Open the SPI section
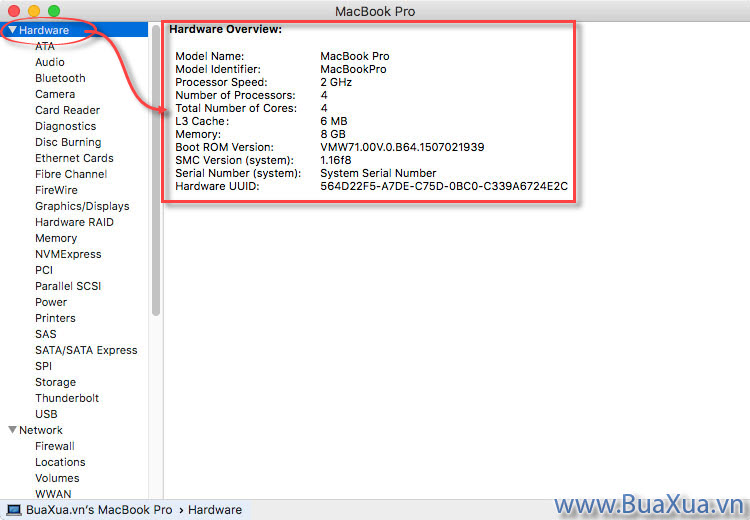Screen dimensions: 750x520 click(x=43, y=366)
